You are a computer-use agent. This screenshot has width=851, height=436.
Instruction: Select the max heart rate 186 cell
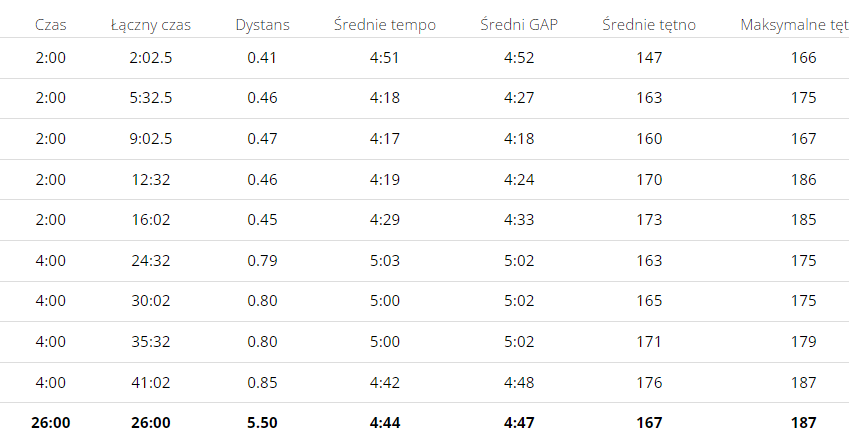[x=803, y=180]
